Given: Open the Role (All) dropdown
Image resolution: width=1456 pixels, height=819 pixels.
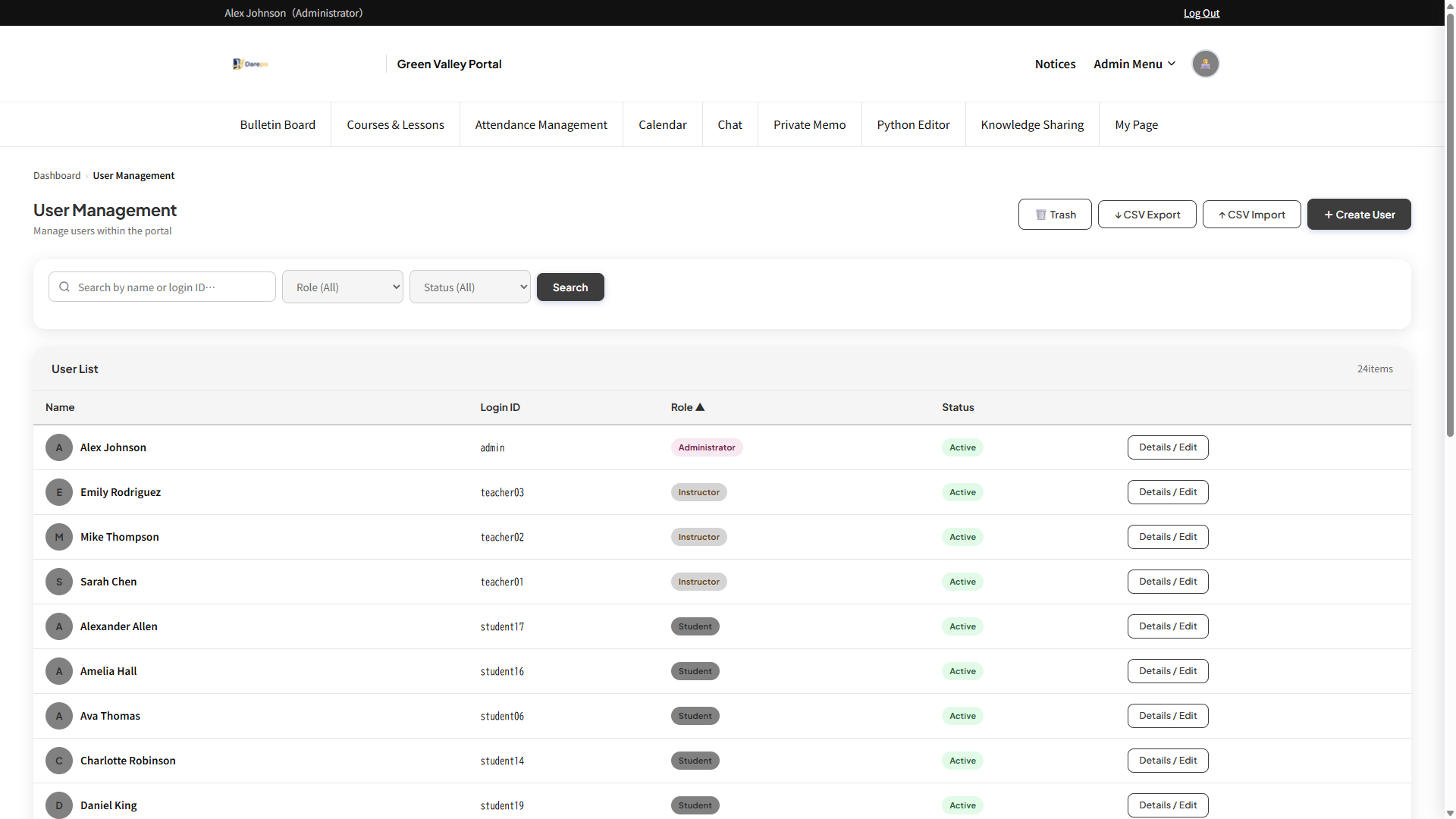Looking at the screenshot, I should click(x=343, y=287).
